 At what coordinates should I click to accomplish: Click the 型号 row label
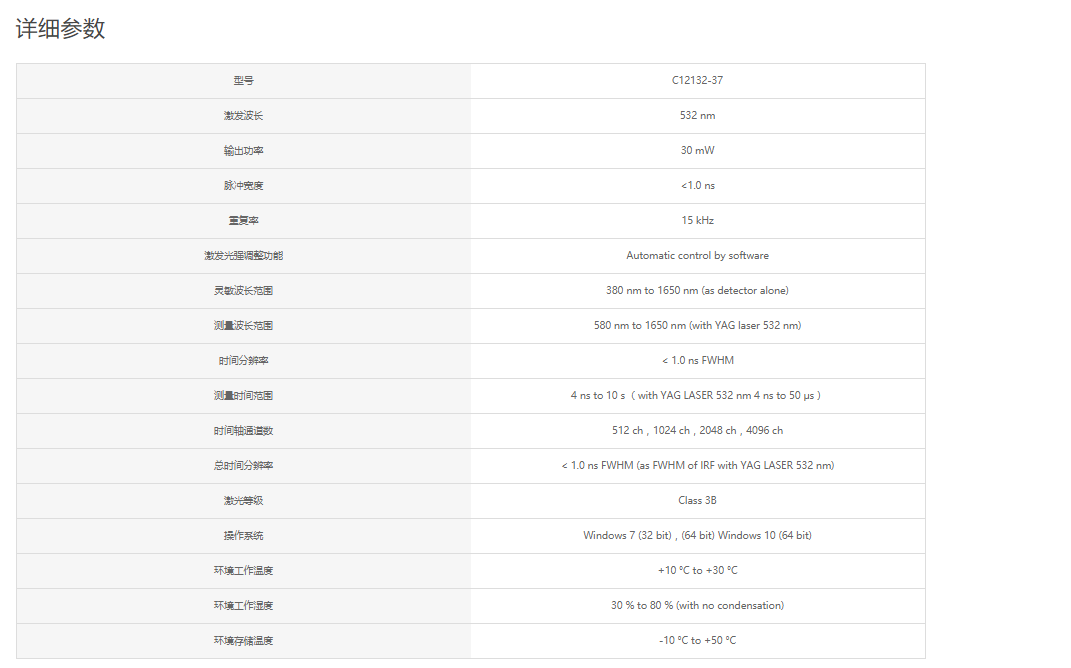click(243, 81)
